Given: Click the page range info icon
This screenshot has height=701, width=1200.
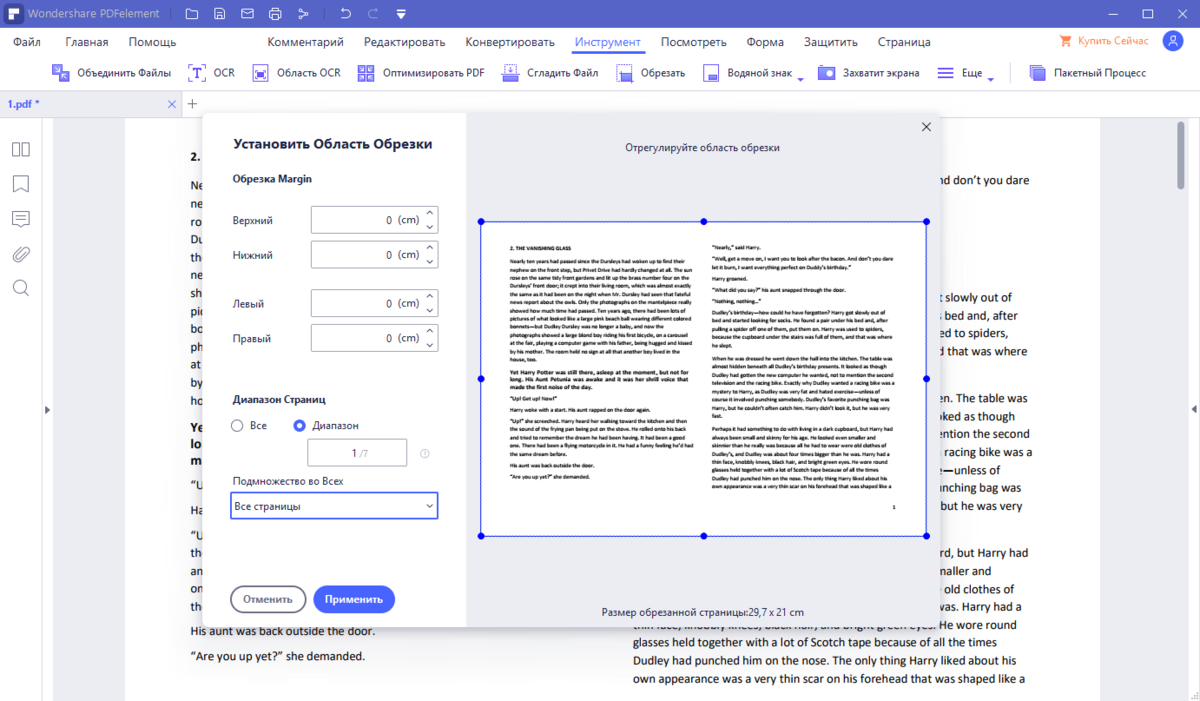Looking at the screenshot, I should (425, 453).
